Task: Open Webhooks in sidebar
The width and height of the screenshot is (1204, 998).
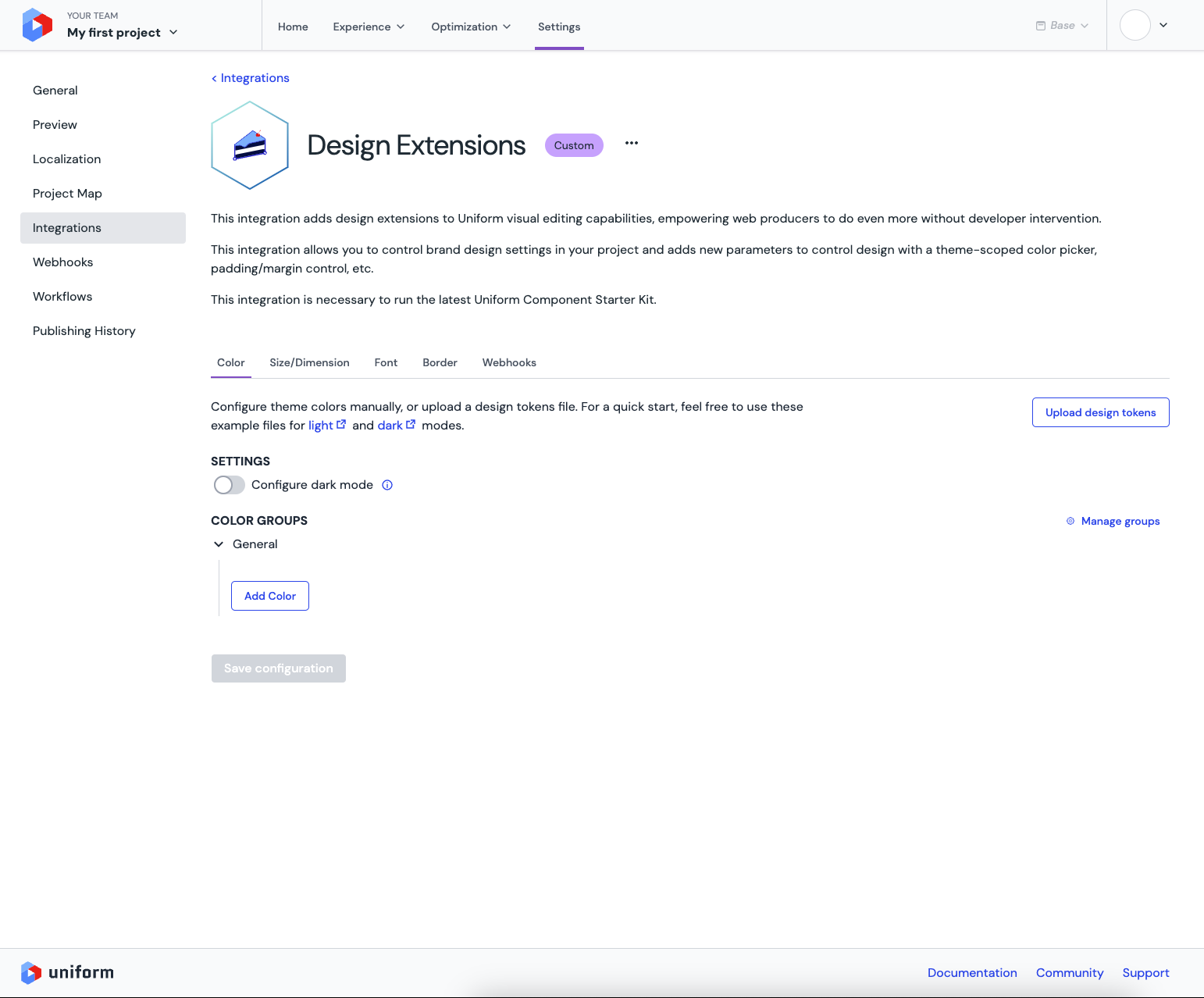Action: 103,262
